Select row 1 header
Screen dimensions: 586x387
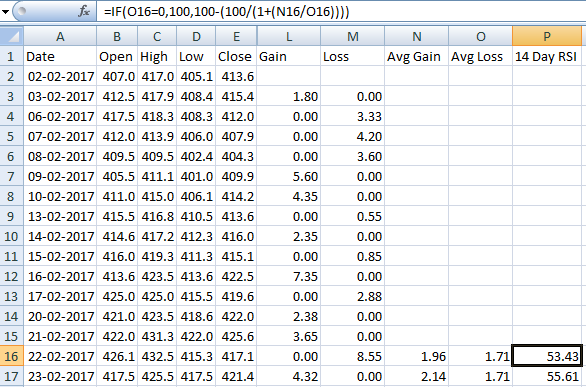pos(12,56)
